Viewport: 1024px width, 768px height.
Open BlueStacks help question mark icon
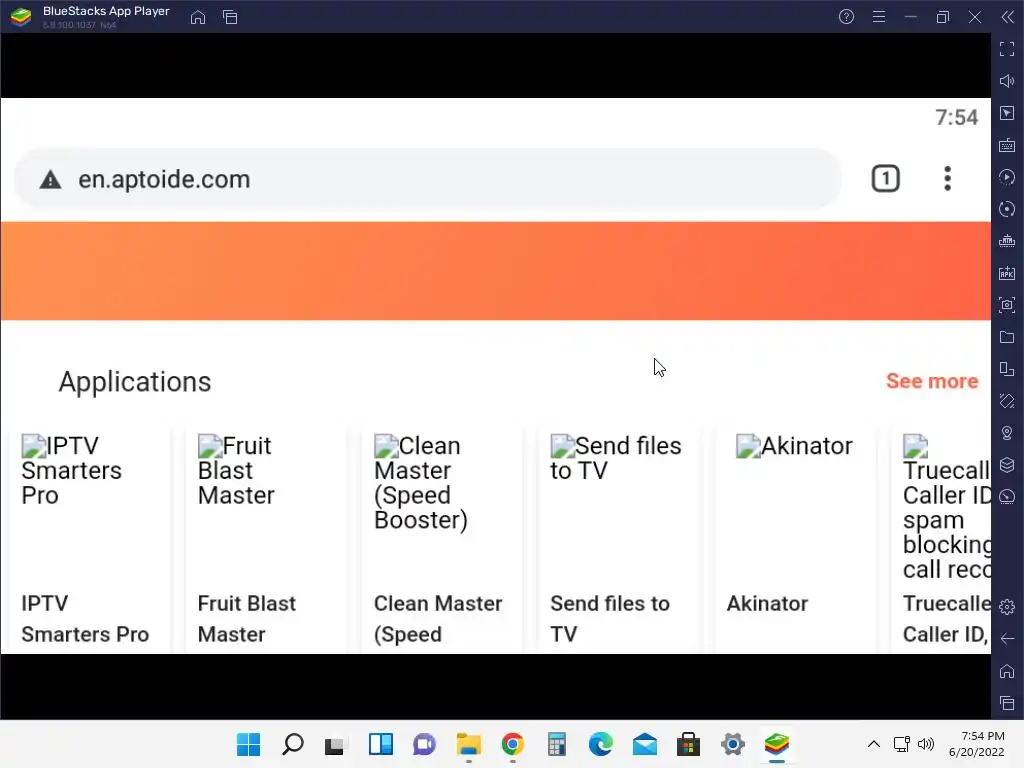(846, 17)
